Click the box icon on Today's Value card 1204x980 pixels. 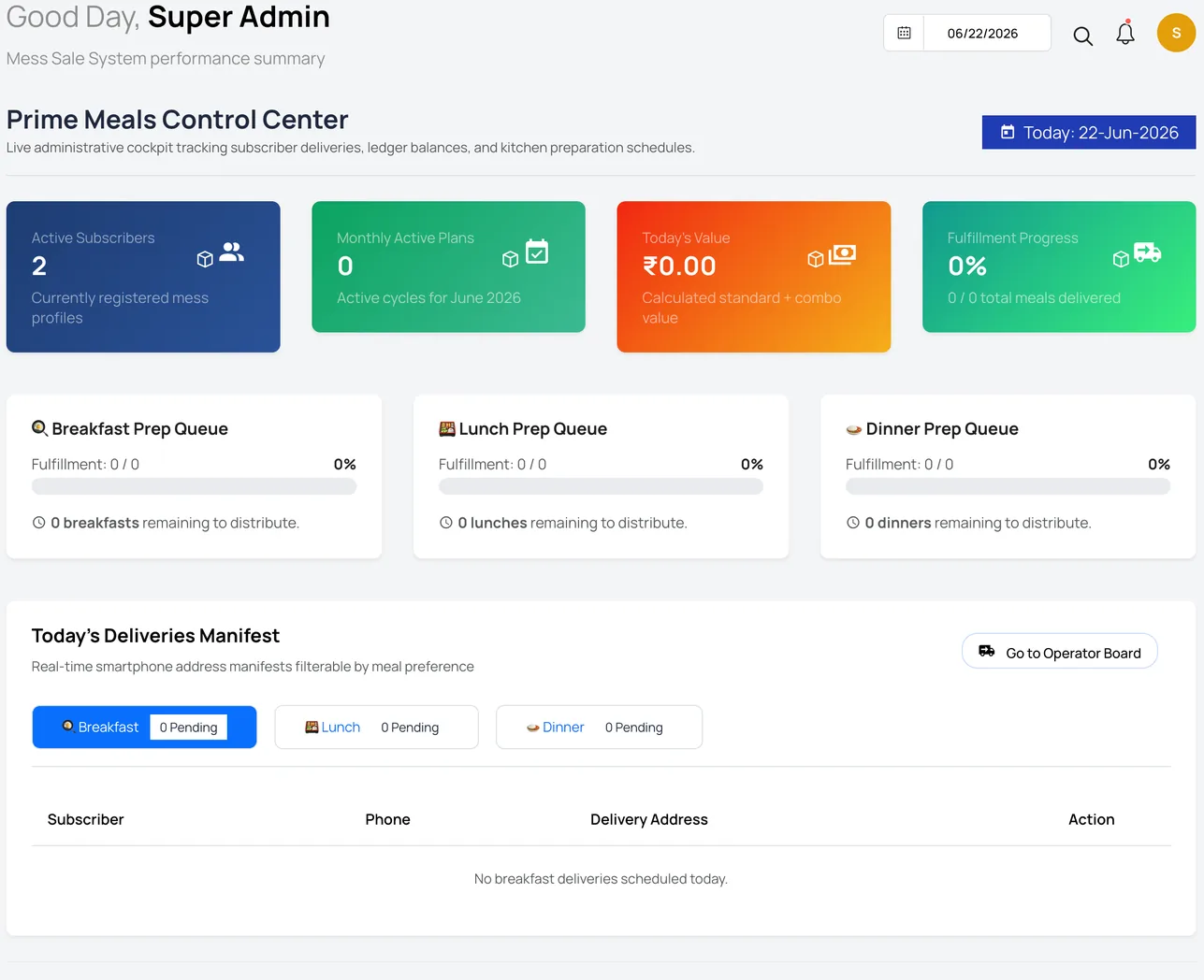(x=816, y=259)
